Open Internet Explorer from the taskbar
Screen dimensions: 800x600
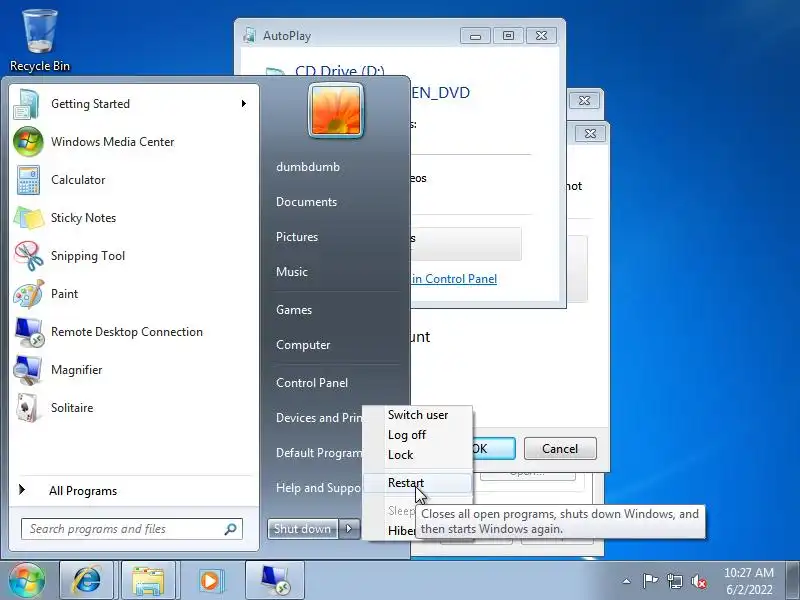click(x=87, y=581)
